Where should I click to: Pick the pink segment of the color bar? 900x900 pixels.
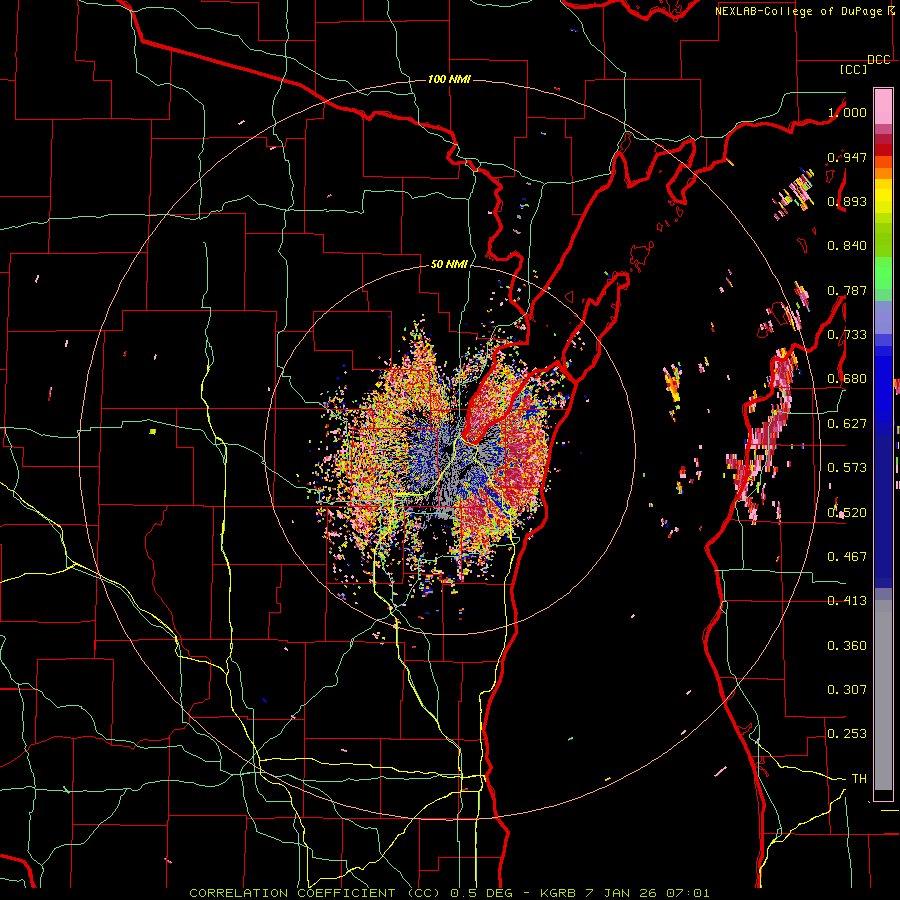tap(883, 107)
